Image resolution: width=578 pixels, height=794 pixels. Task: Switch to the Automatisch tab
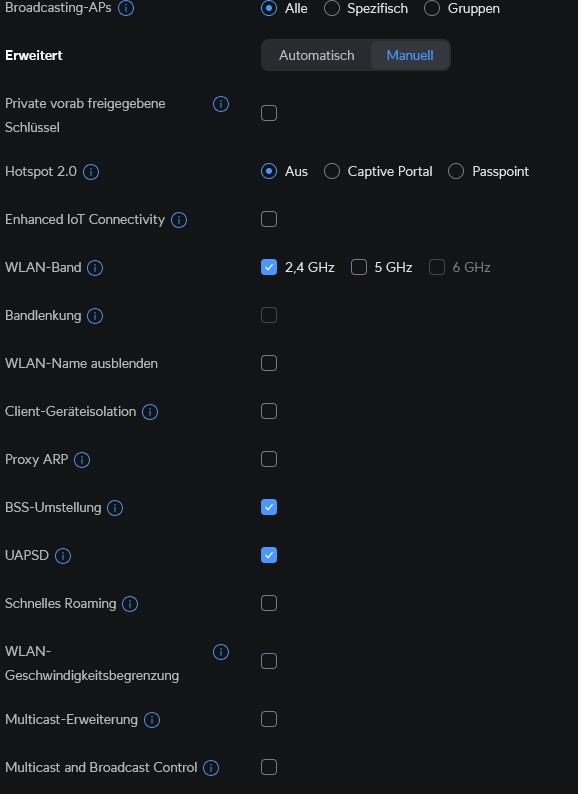[317, 55]
